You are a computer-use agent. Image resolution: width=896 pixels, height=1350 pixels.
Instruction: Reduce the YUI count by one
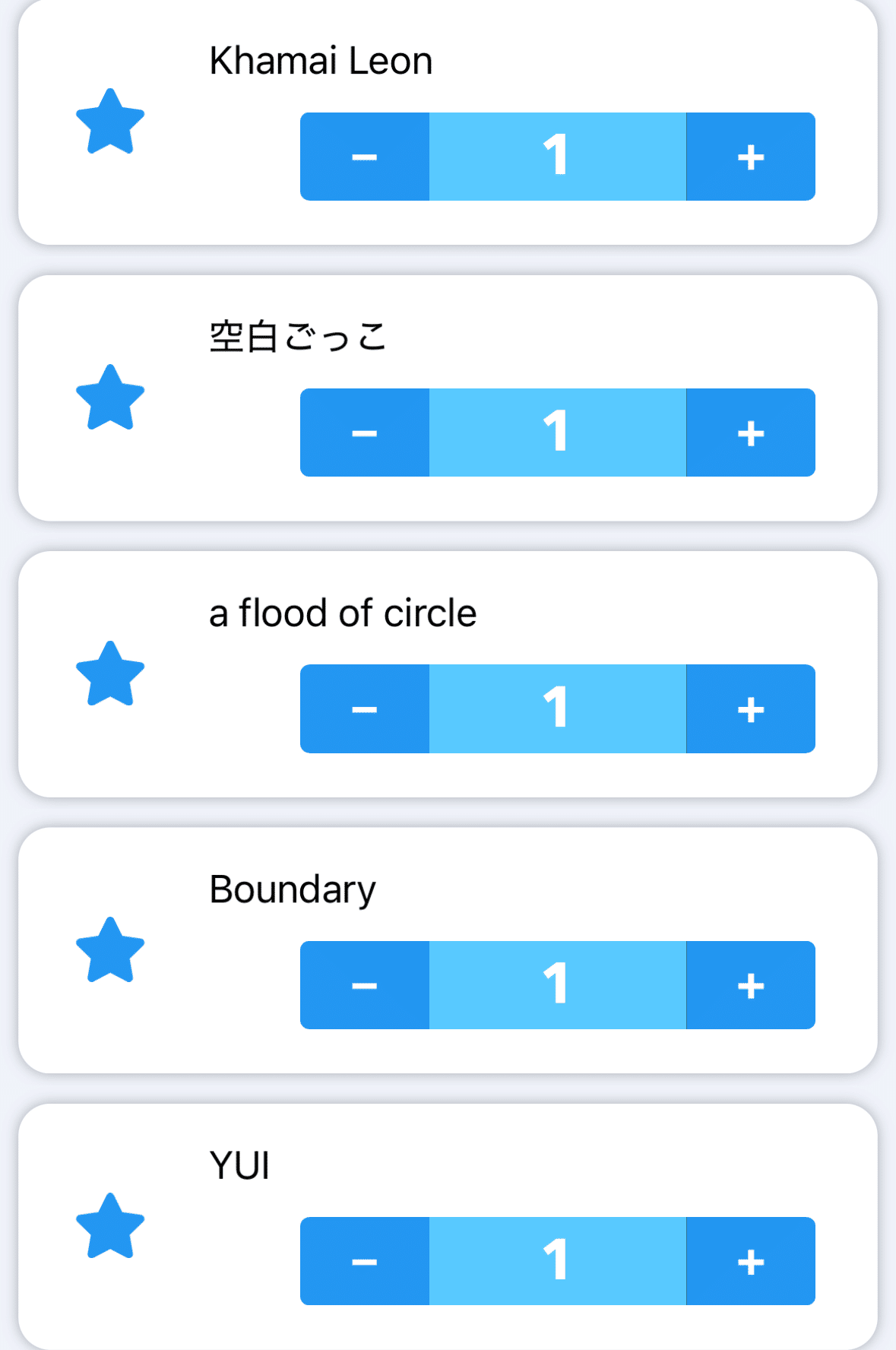pyautogui.click(x=365, y=1261)
